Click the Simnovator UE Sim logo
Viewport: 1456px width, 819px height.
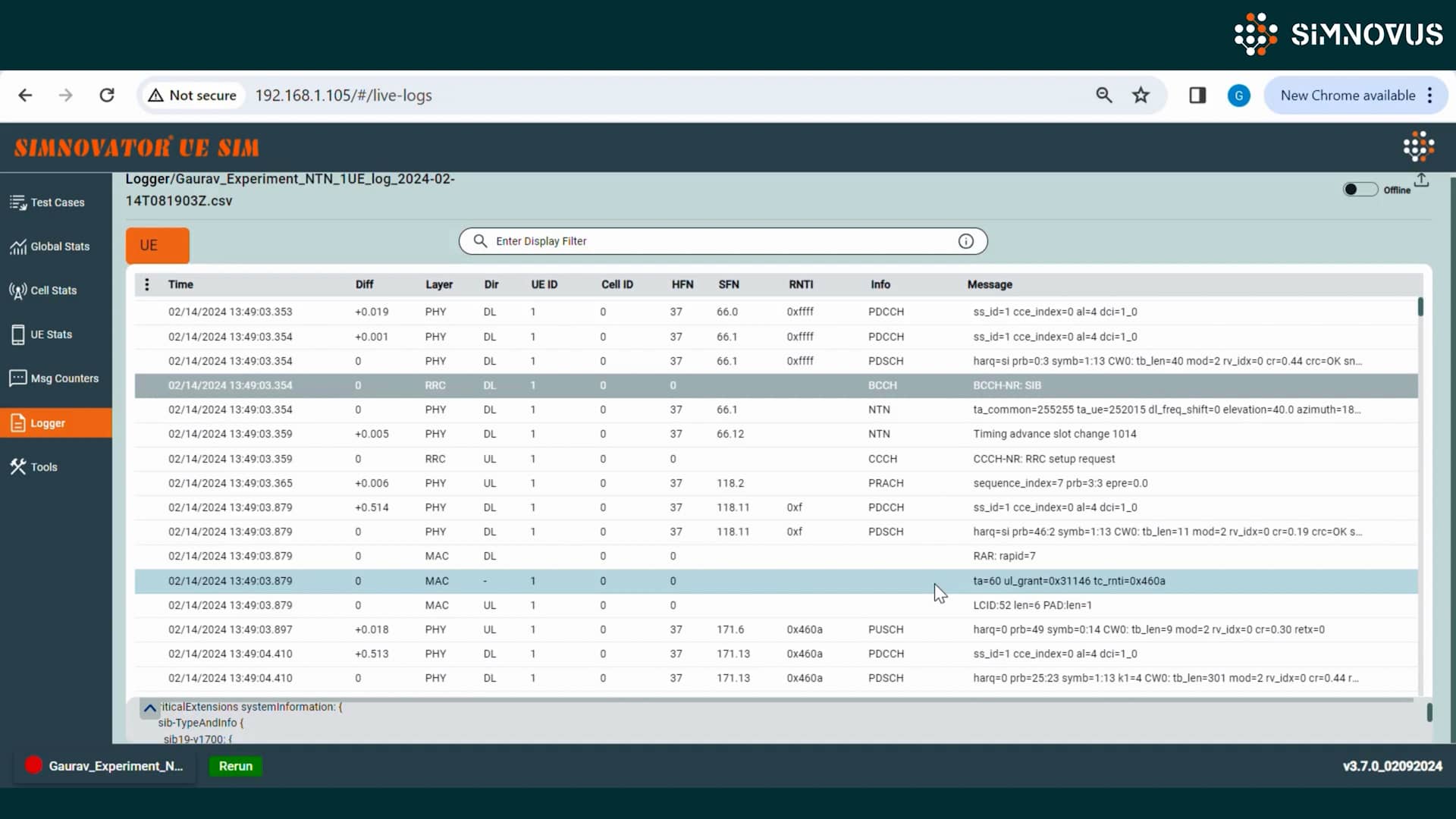136,146
